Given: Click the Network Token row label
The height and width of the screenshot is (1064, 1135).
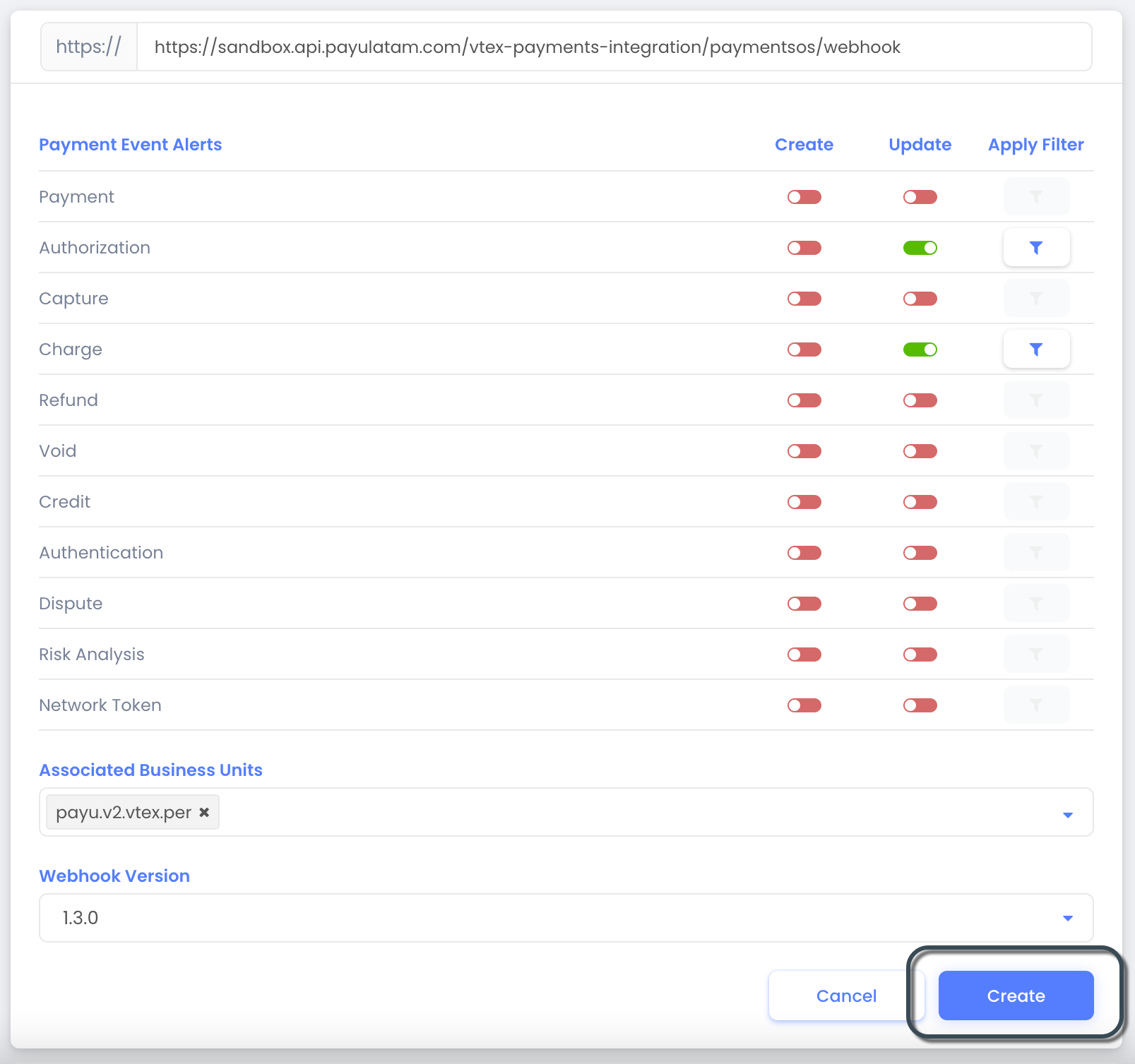Looking at the screenshot, I should (x=100, y=705).
